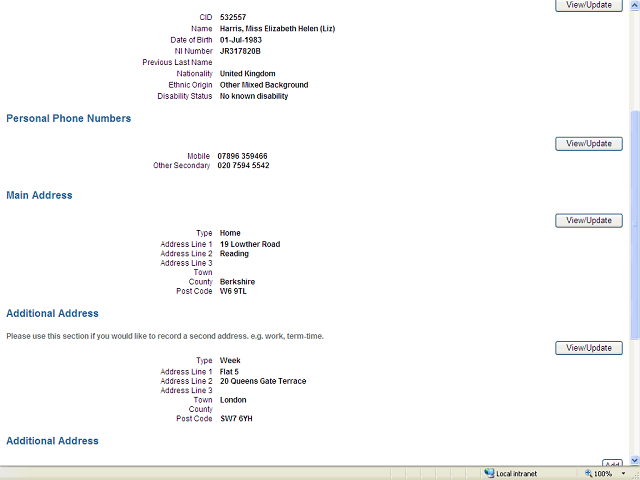Click the scrollbar down arrow

click(634, 460)
